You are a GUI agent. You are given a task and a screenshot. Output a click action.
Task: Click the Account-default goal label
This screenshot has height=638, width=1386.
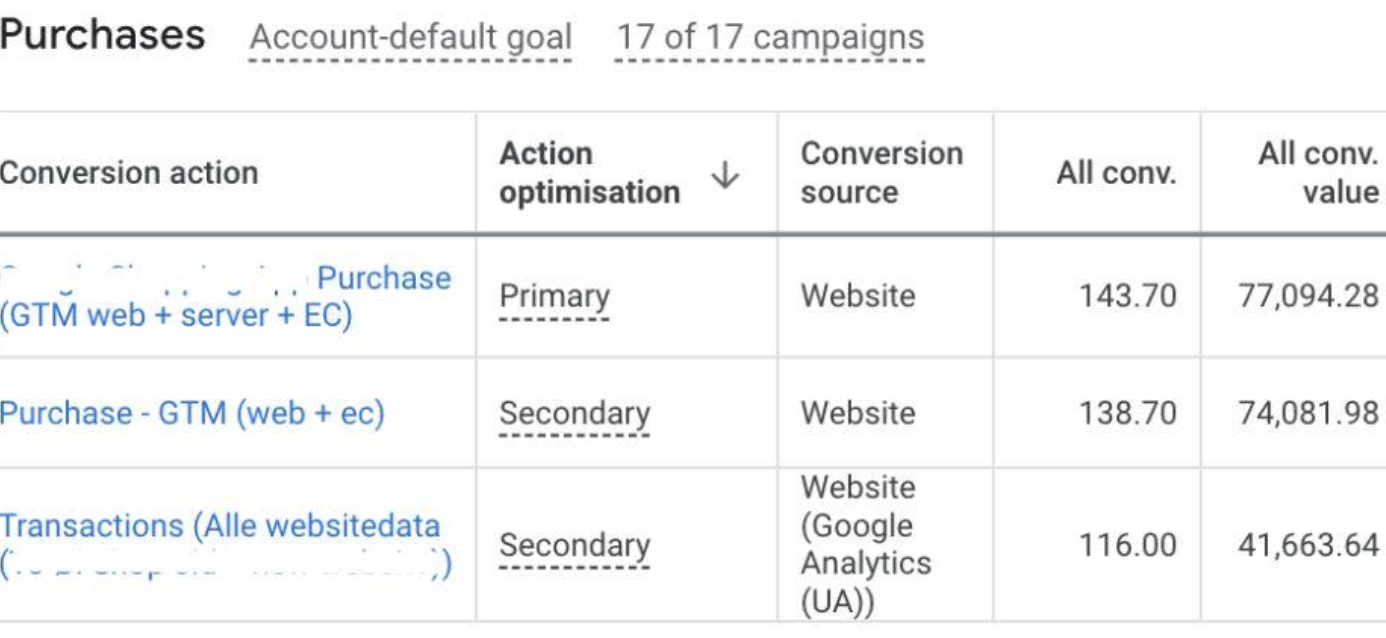pyautogui.click(x=410, y=38)
